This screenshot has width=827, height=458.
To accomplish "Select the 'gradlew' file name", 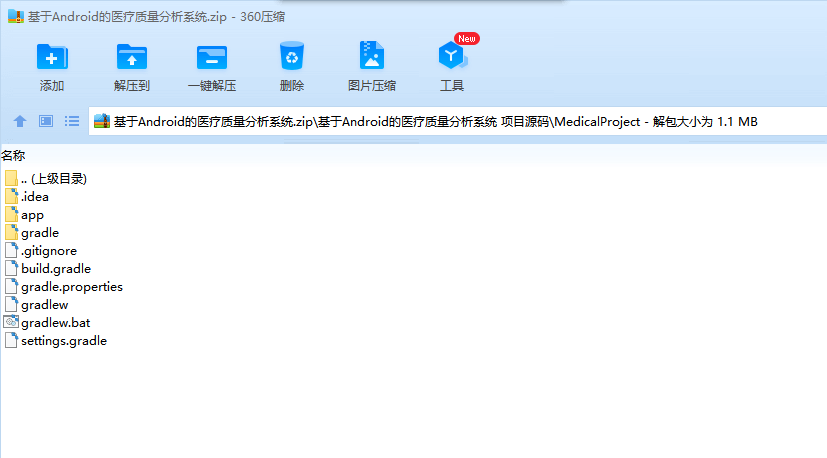I will click(x=45, y=304).
